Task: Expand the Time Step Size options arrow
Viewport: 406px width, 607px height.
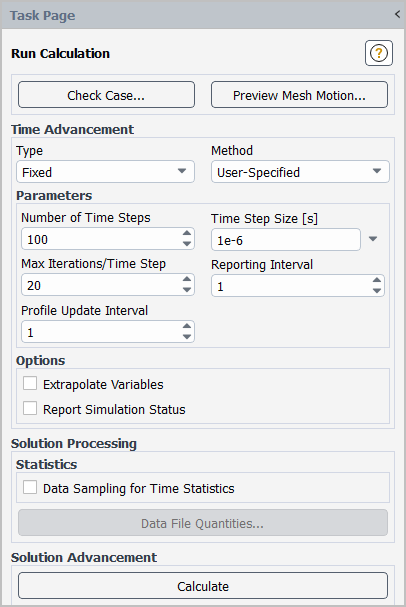Action: [373, 239]
